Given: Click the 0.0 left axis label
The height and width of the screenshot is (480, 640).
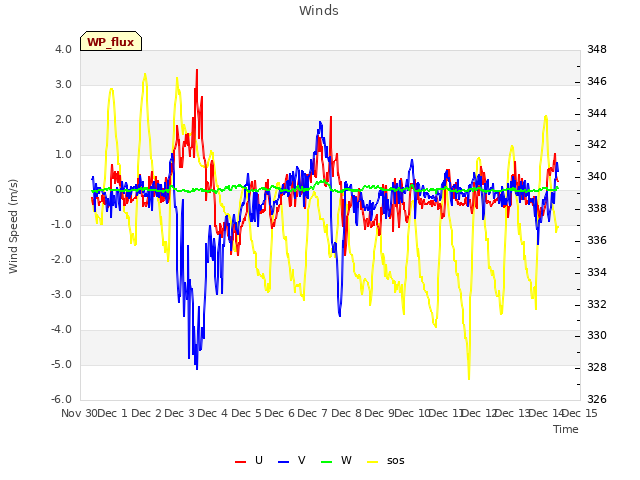Looking at the screenshot, I should 63,190.
